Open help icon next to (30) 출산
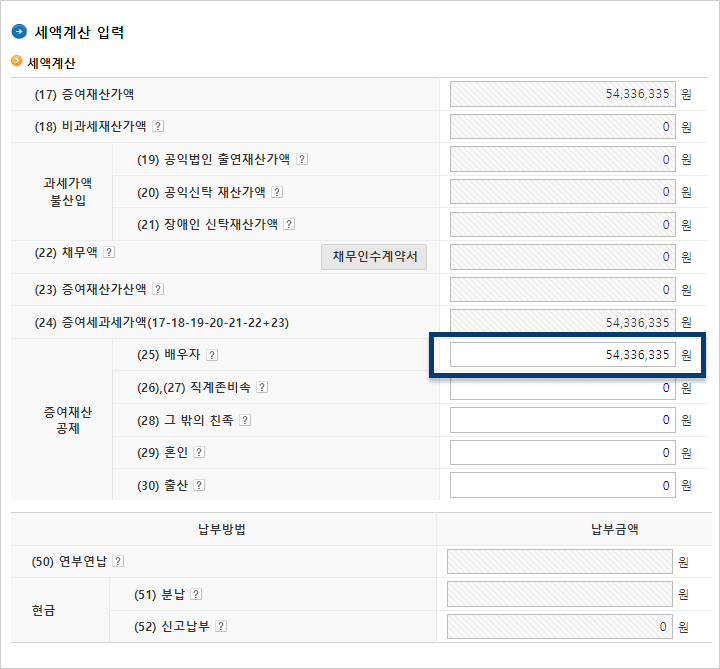 pyautogui.click(x=199, y=485)
